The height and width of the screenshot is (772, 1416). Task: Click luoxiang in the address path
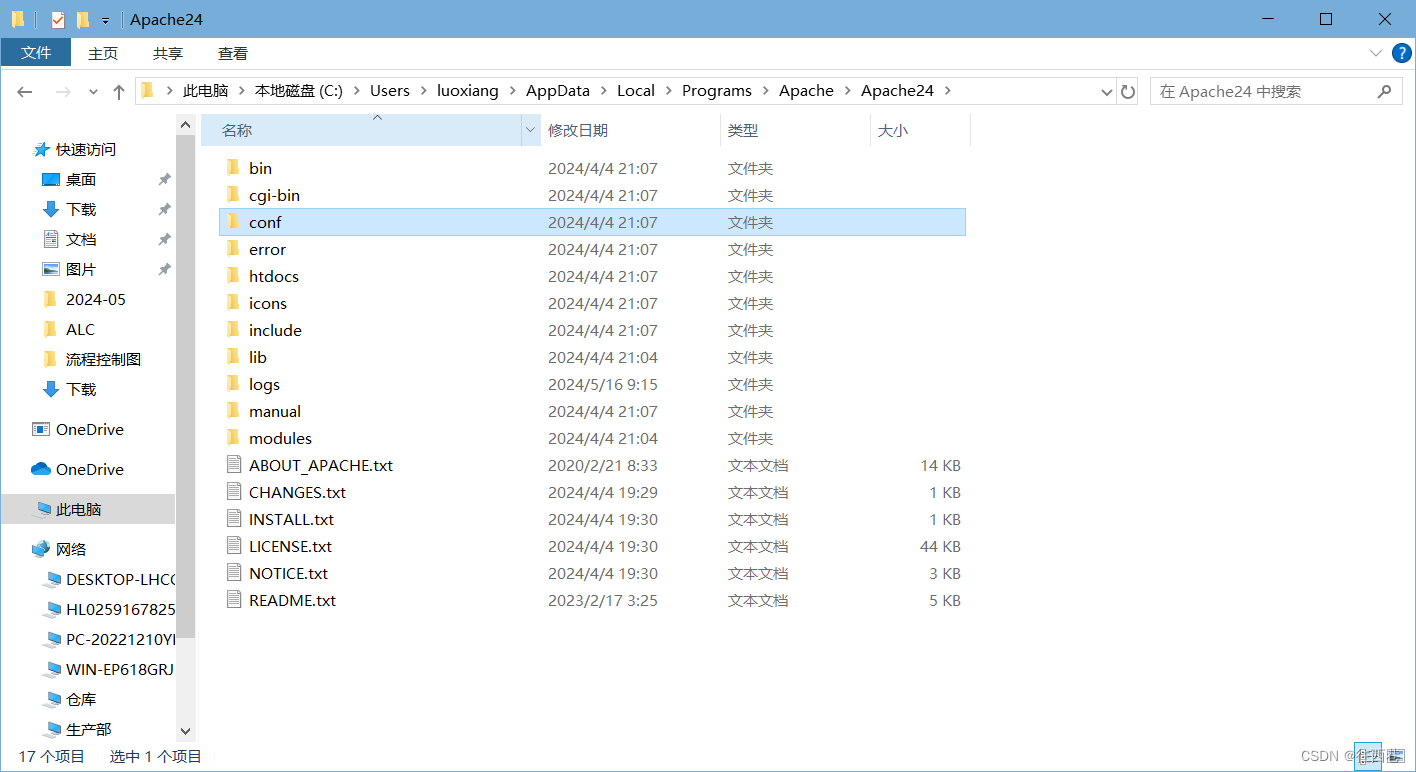tap(468, 91)
